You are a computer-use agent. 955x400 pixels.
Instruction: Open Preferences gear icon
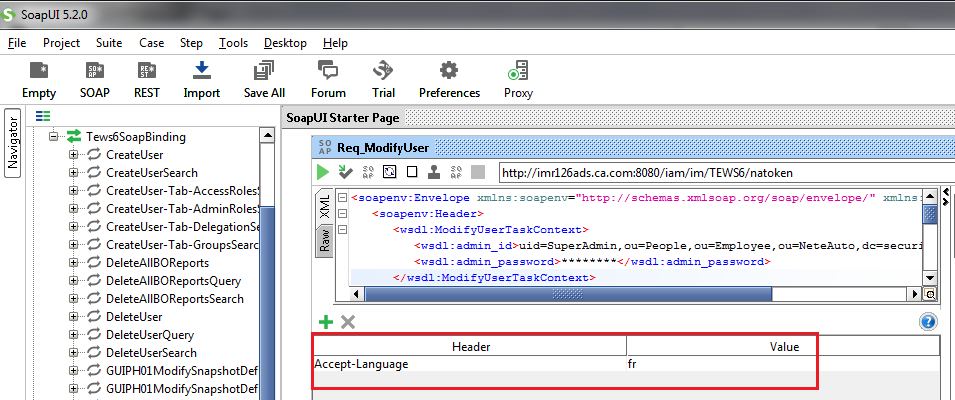tap(449, 71)
